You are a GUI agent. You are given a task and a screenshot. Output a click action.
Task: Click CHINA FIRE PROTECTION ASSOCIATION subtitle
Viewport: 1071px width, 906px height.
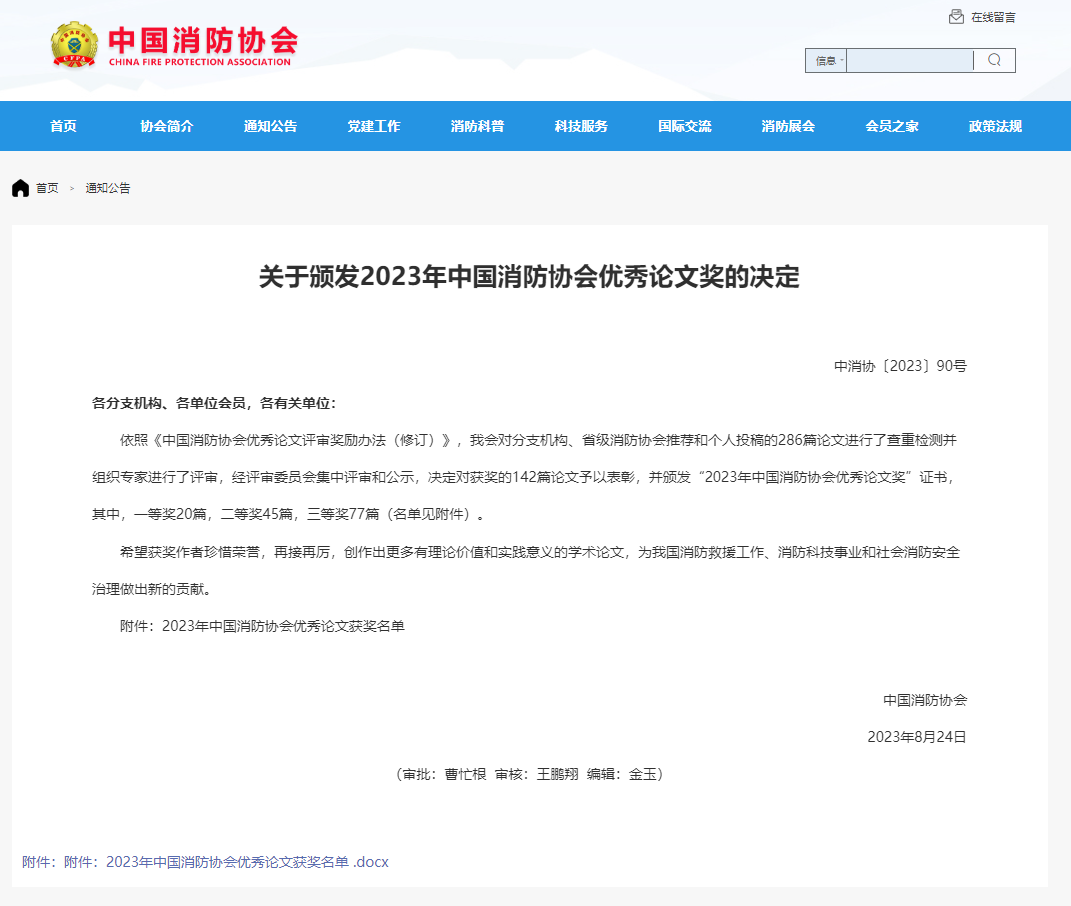(x=199, y=62)
